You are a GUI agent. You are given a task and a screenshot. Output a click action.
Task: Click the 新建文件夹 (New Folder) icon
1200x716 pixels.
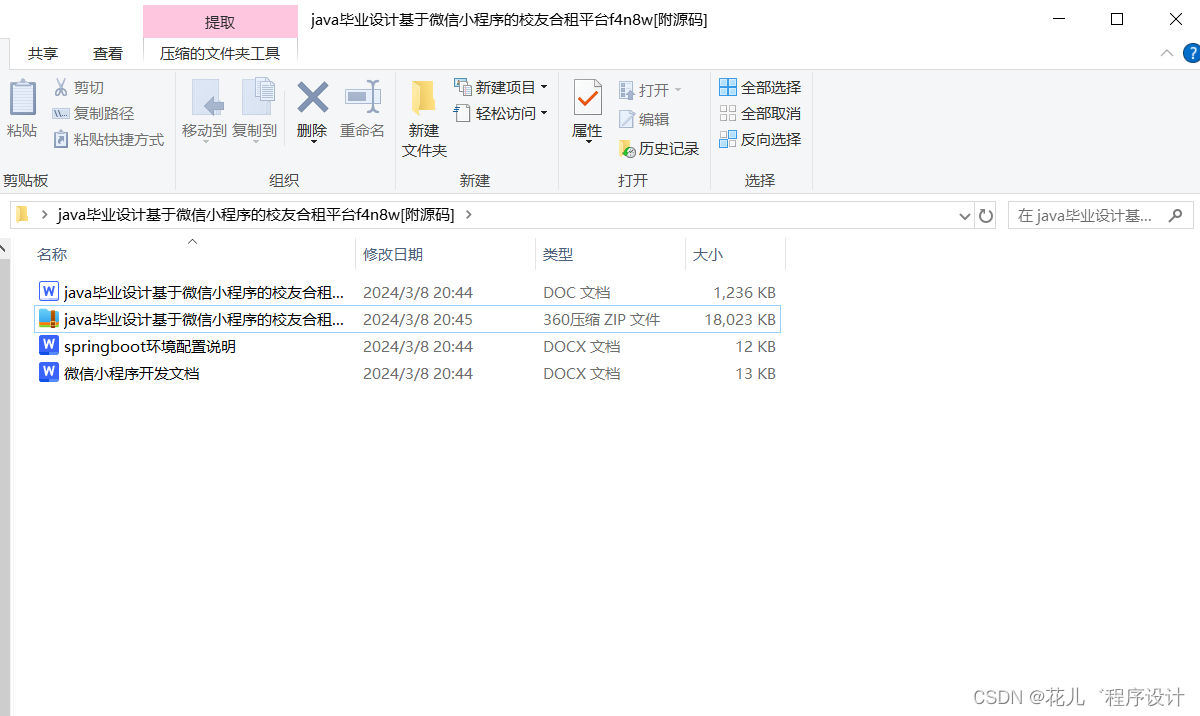coord(423,115)
